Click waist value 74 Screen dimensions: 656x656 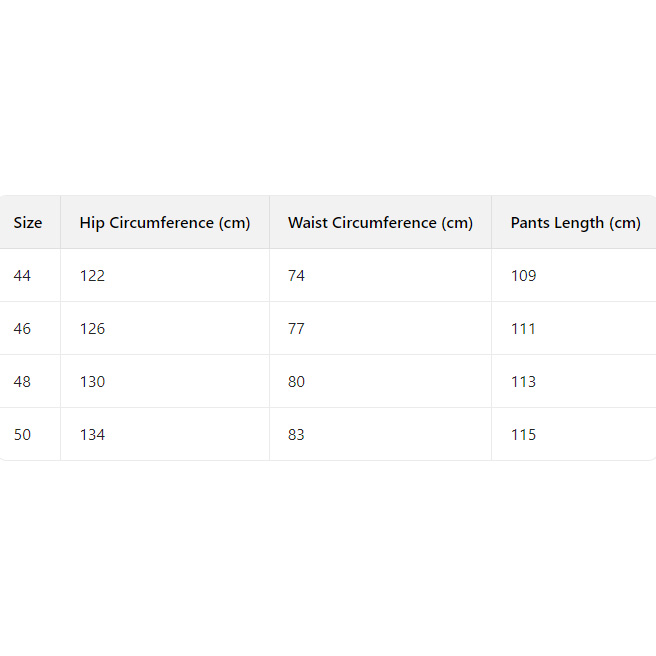pyautogui.click(x=296, y=276)
